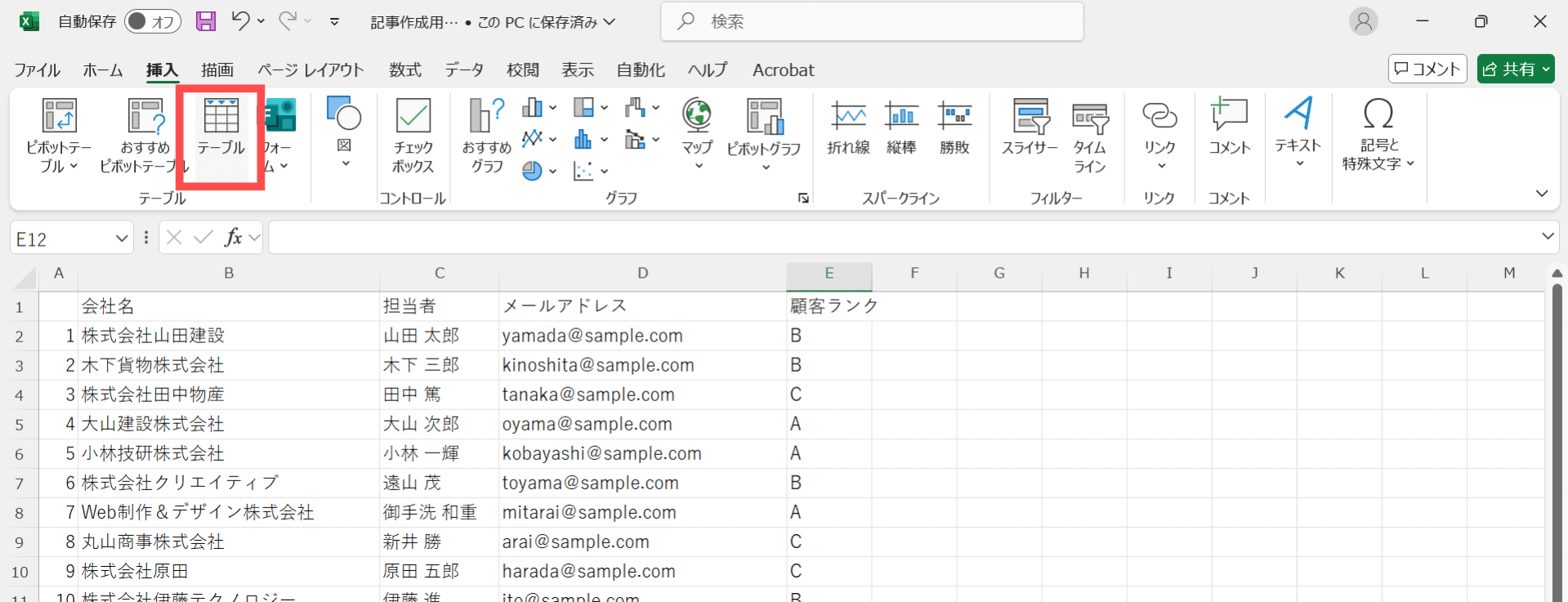Image resolution: width=1568 pixels, height=602 pixels.
Task: Open Customize Quick Access Toolbar dropdown
Action: coord(334,22)
